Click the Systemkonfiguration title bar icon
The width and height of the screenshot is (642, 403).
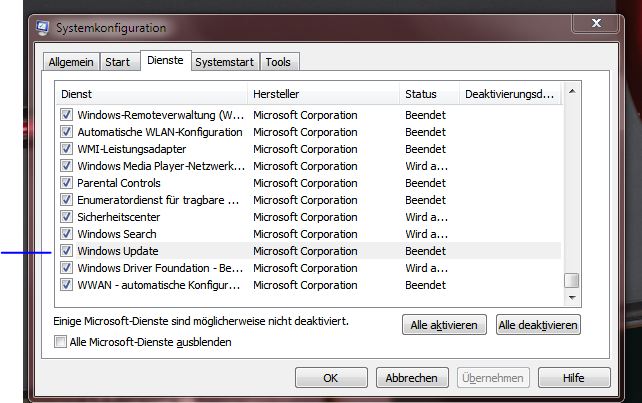(x=42, y=27)
